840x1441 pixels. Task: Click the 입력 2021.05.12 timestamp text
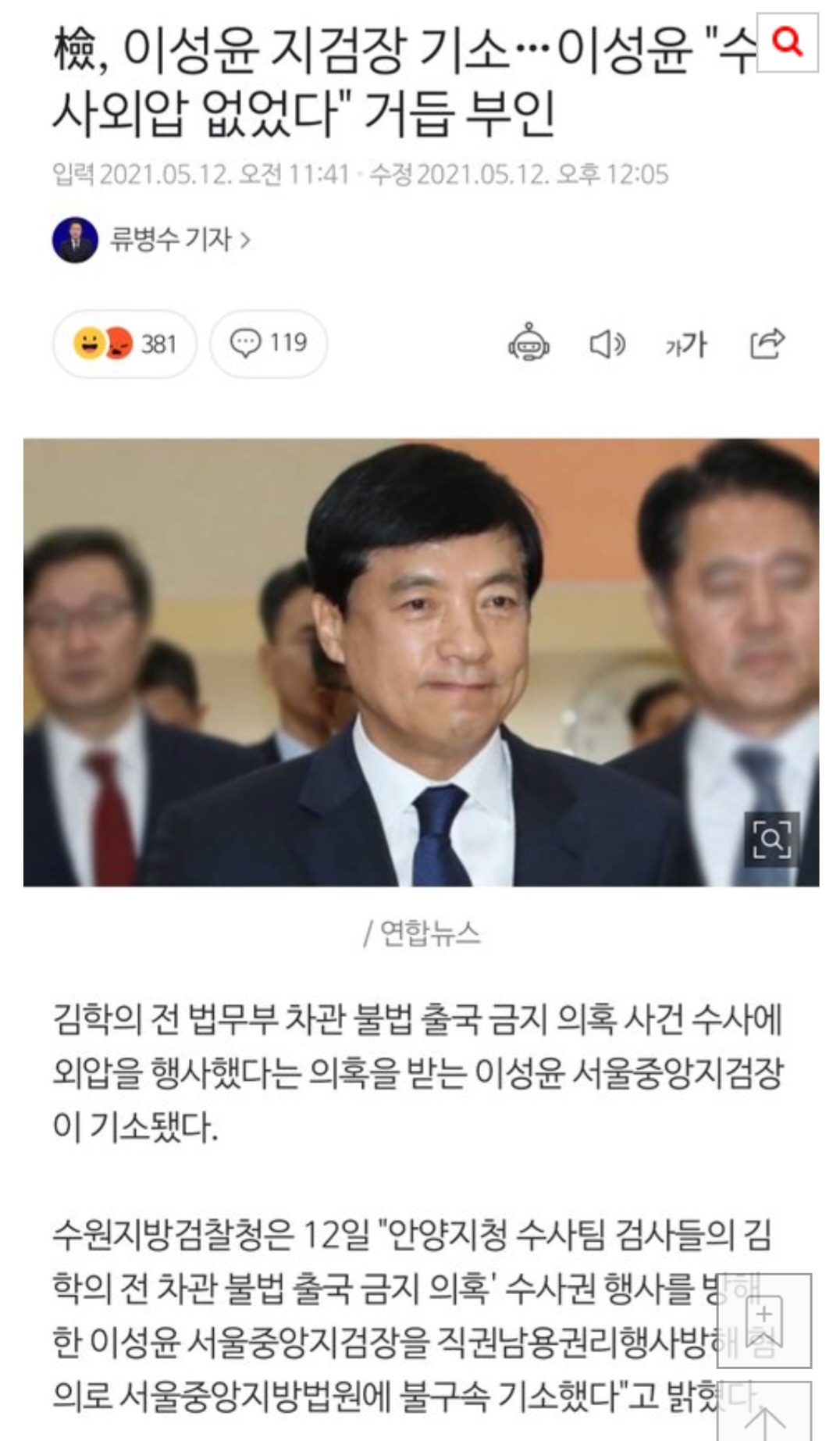click(201, 174)
